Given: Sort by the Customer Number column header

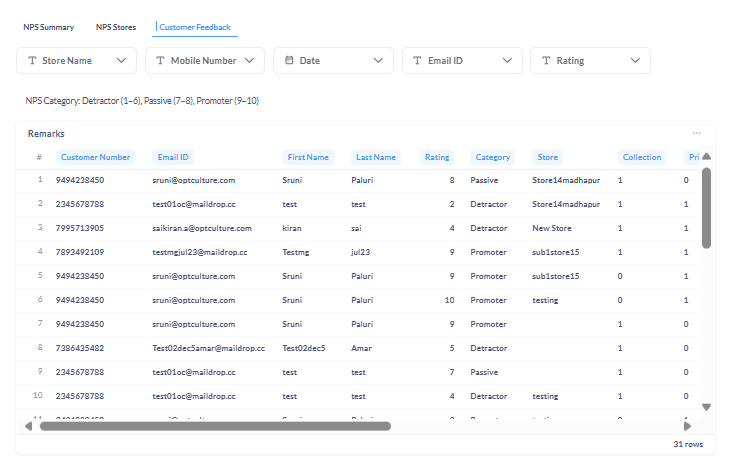Looking at the screenshot, I should tap(95, 157).
